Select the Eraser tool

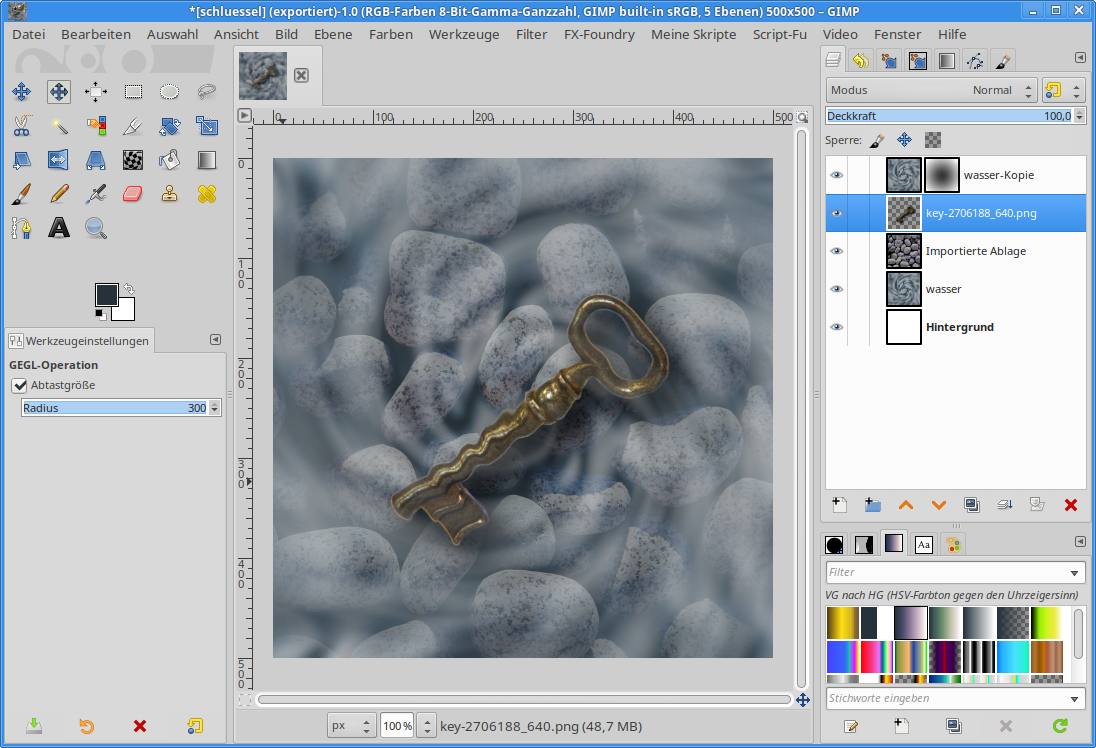(x=133, y=193)
